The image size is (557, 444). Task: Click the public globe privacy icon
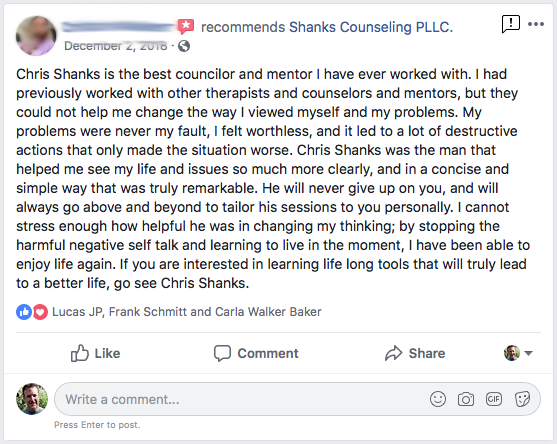pos(184,46)
